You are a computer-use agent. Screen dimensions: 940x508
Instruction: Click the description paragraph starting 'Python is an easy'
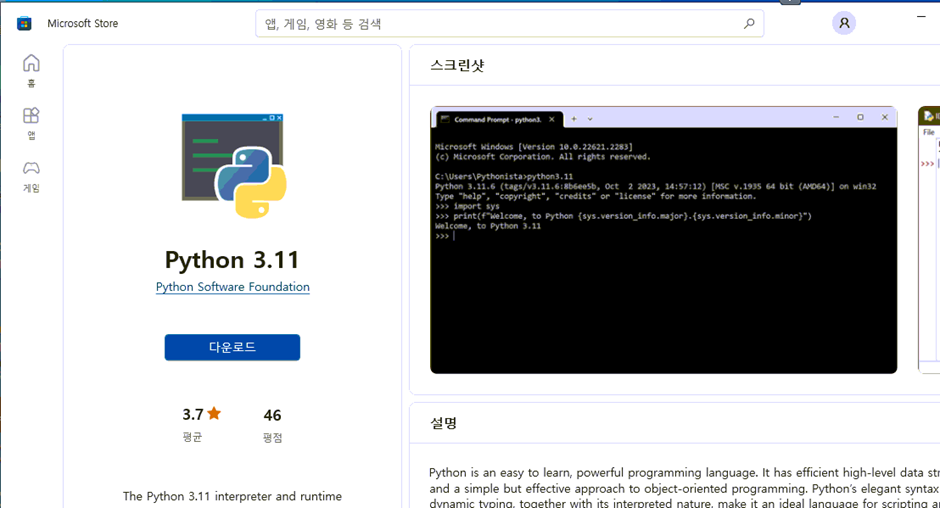pyautogui.click(x=685, y=488)
